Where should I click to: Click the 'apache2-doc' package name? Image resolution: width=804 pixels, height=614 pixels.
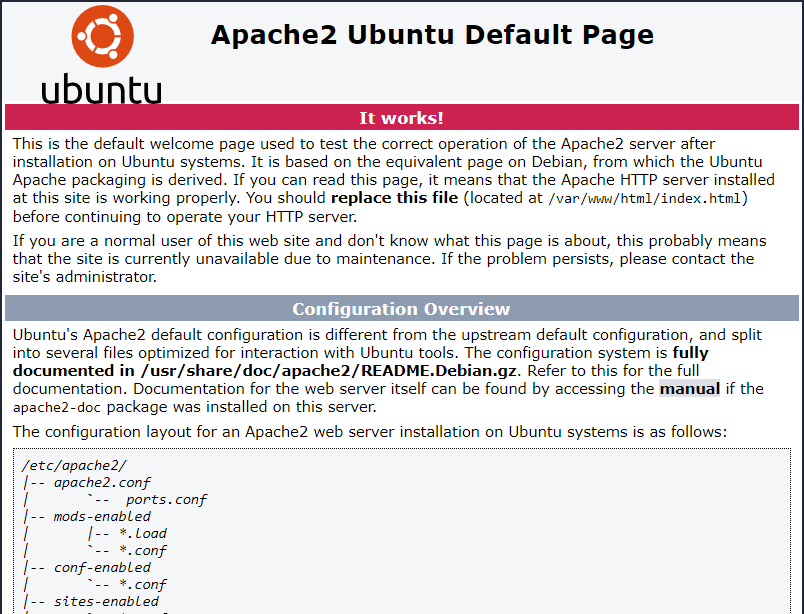point(57,408)
